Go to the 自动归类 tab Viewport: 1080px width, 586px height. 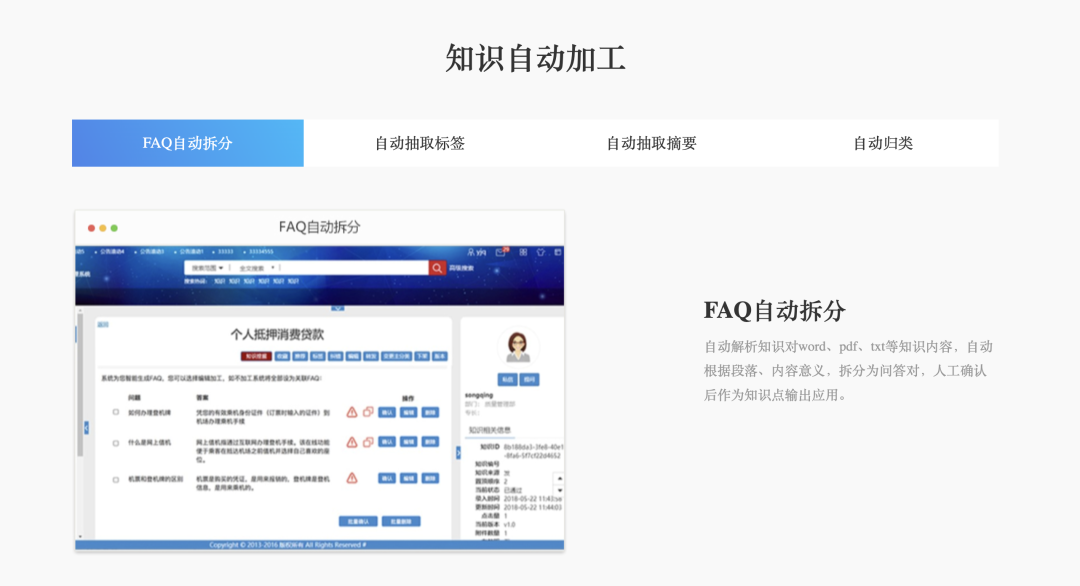pyautogui.click(x=882, y=143)
